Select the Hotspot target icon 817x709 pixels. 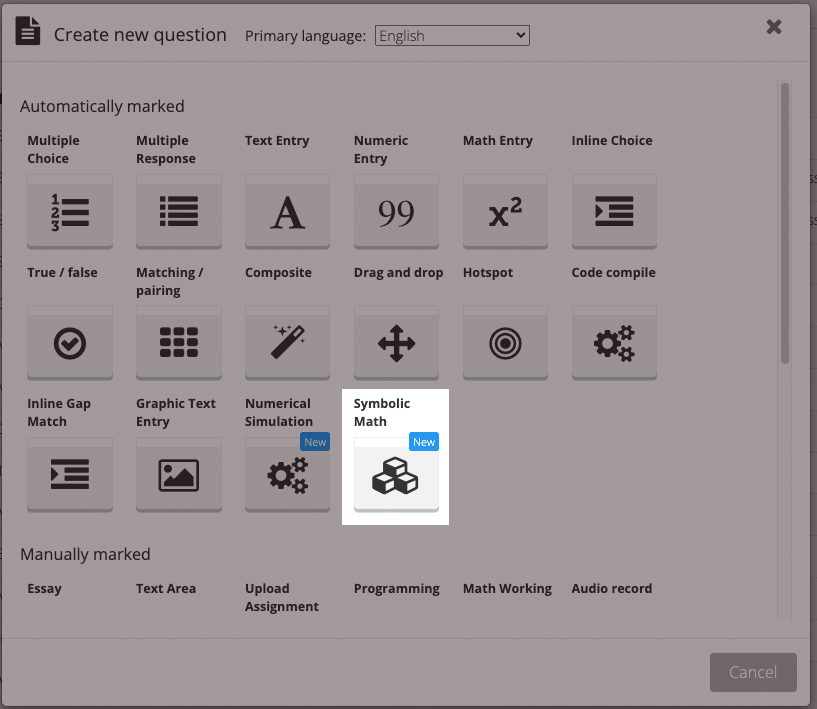505,344
